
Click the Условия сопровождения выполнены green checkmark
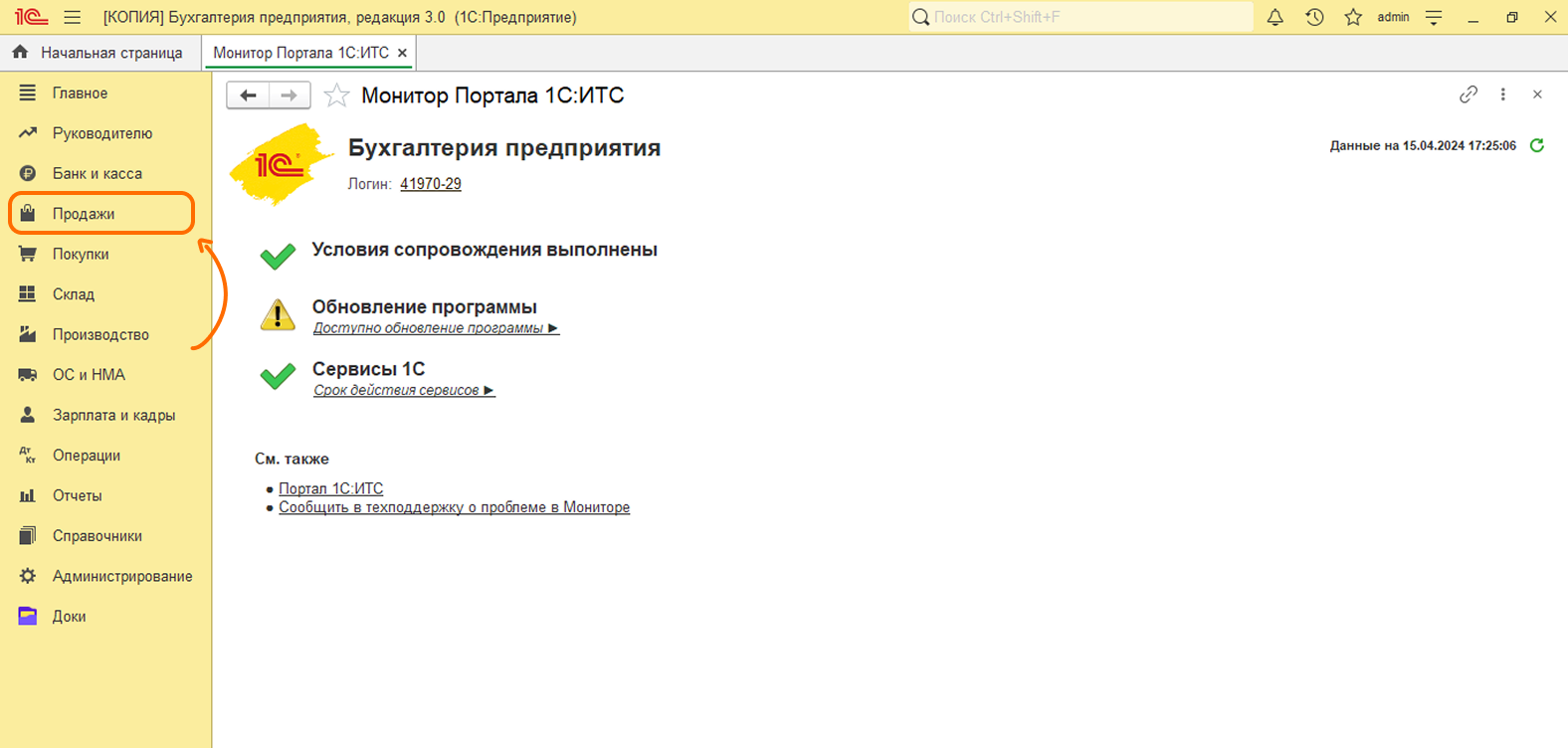(x=278, y=257)
